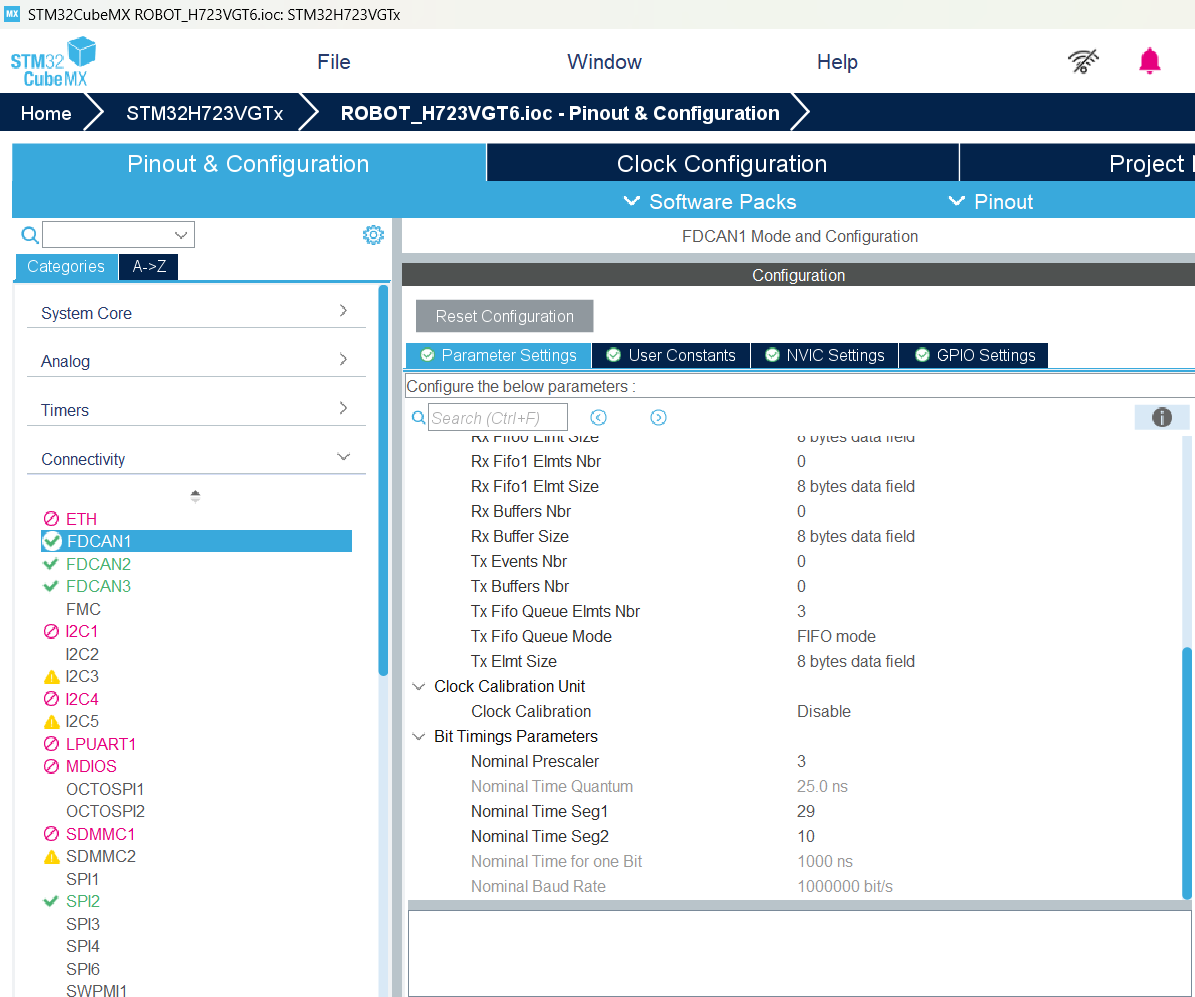Click the peripheral list vertical scrollbar
This screenshot has width=1195, height=997.
(383, 480)
